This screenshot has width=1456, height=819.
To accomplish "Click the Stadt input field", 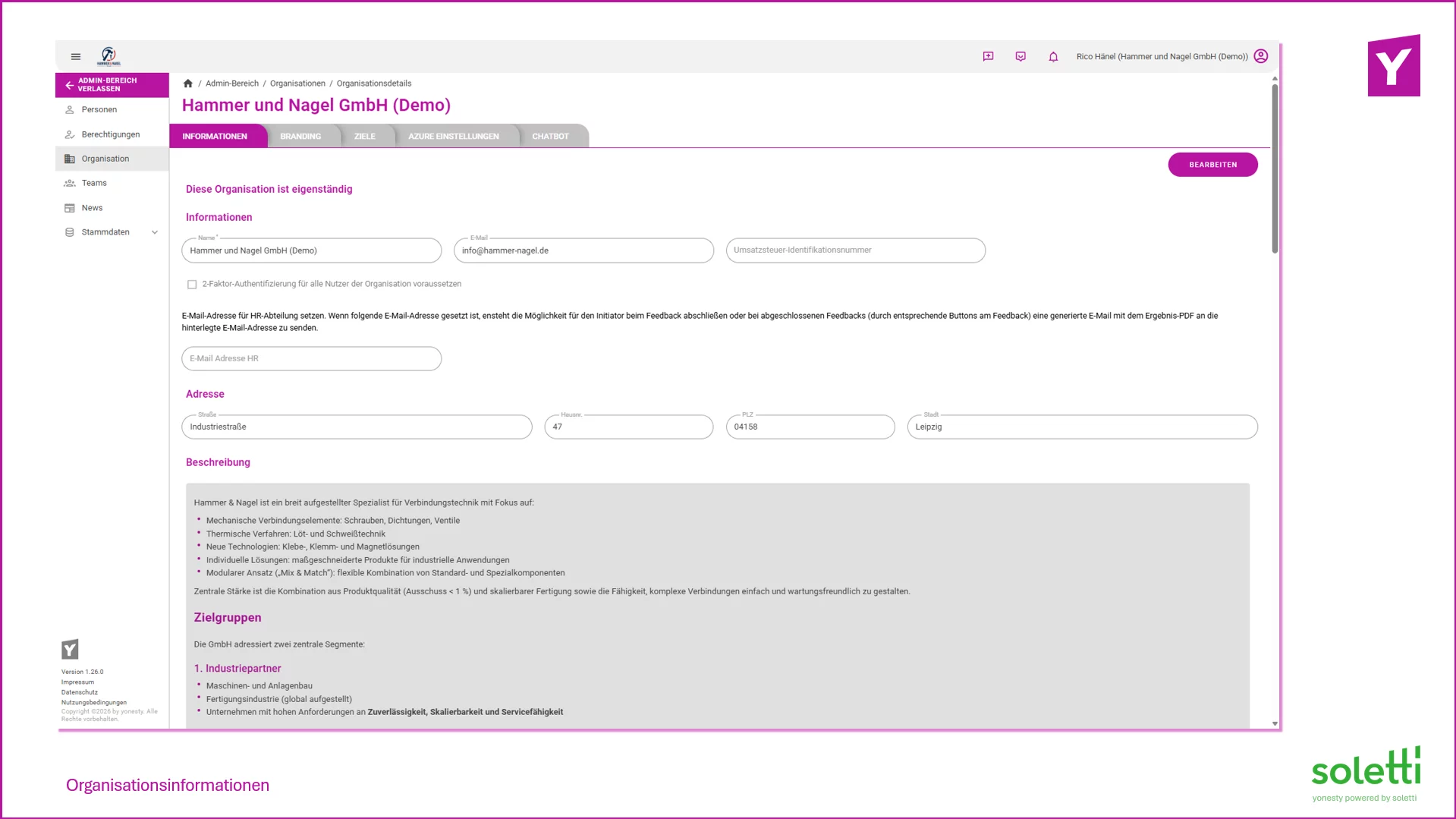I will pyautogui.click(x=1083, y=427).
